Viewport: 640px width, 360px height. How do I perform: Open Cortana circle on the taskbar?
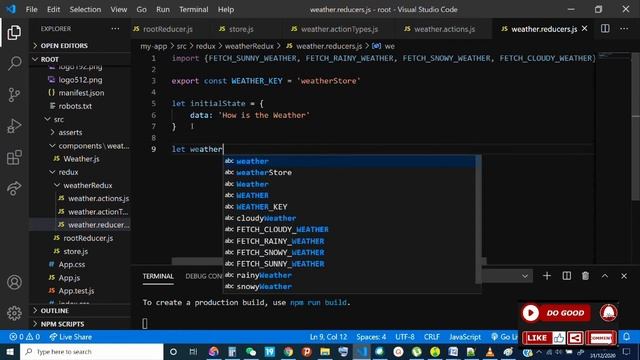pyautogui.click(x=173, y=351)
